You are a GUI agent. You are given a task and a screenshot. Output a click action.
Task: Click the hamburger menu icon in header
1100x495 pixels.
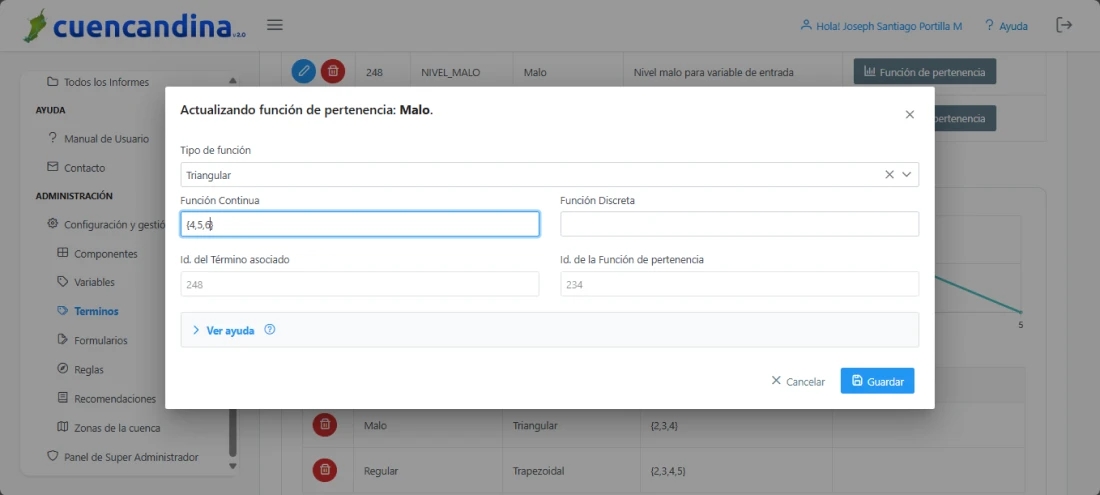click(x=275, y=25)
